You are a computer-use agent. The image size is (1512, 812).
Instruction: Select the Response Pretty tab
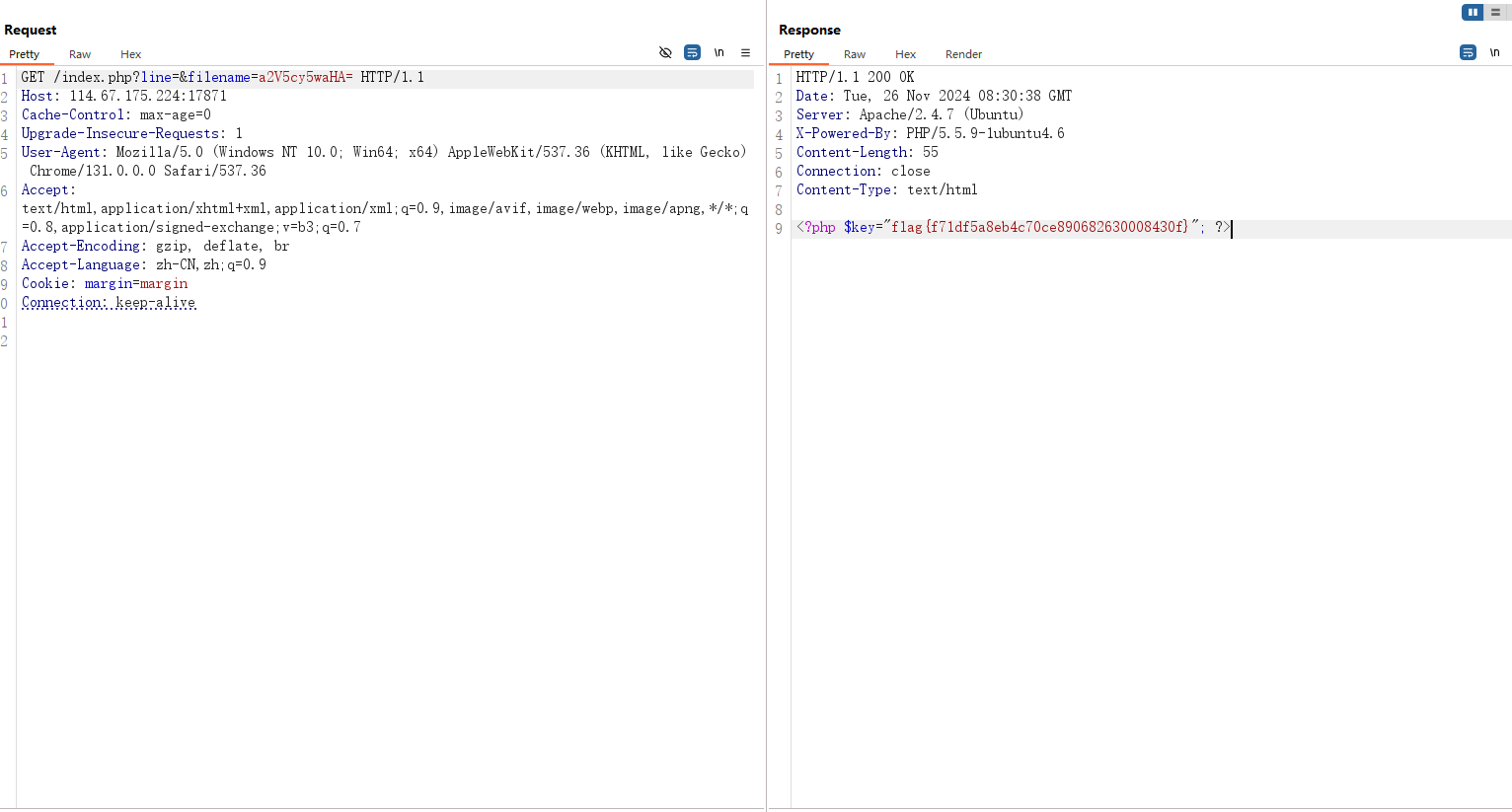click(798, 54)
